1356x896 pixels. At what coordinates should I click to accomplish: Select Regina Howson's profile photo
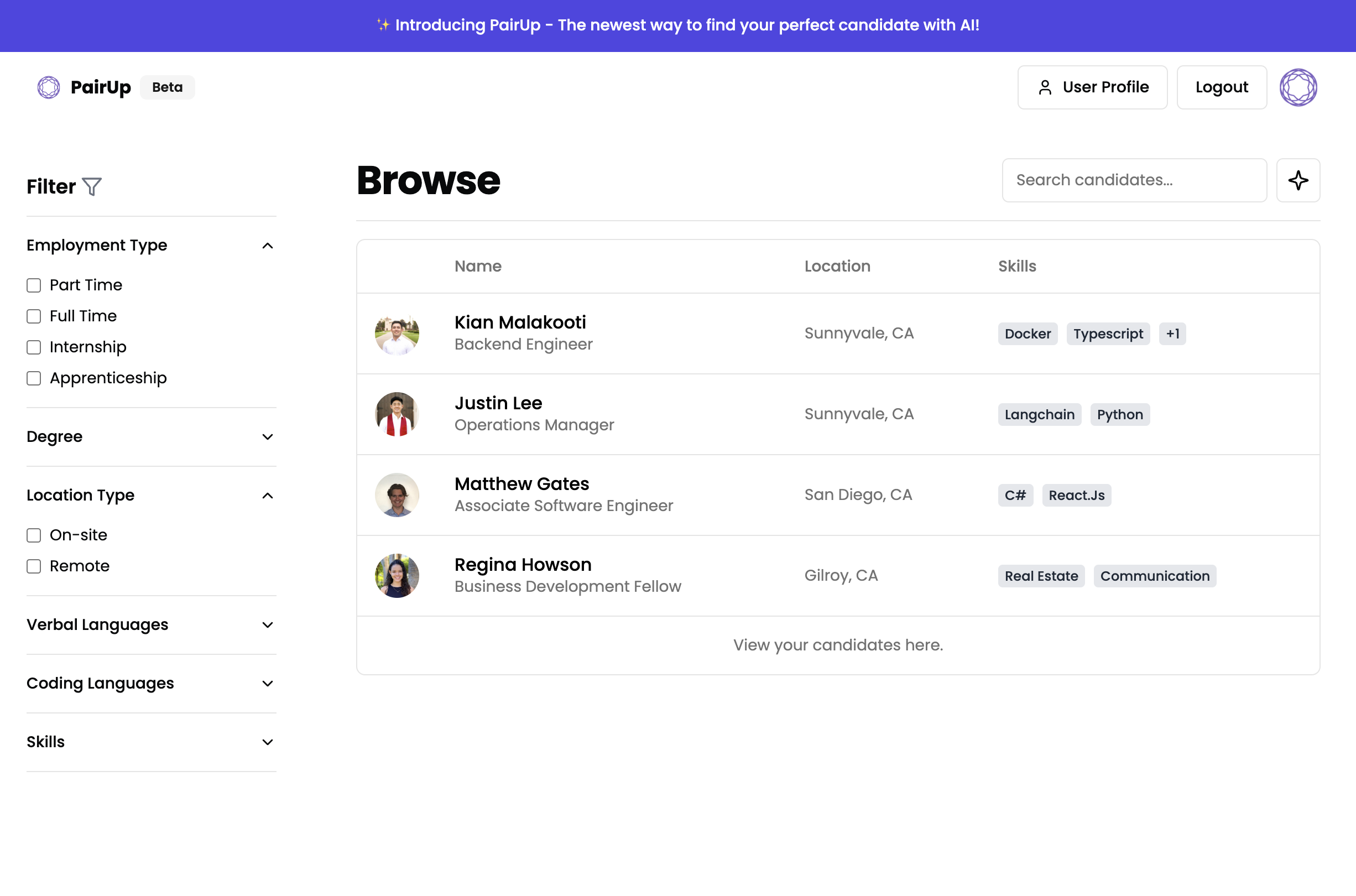[x=397, y=575]
